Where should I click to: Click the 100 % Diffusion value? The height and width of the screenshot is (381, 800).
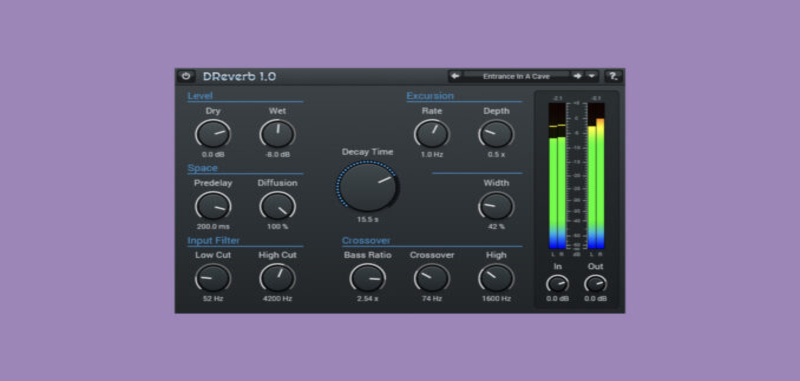tap(278, 226)
